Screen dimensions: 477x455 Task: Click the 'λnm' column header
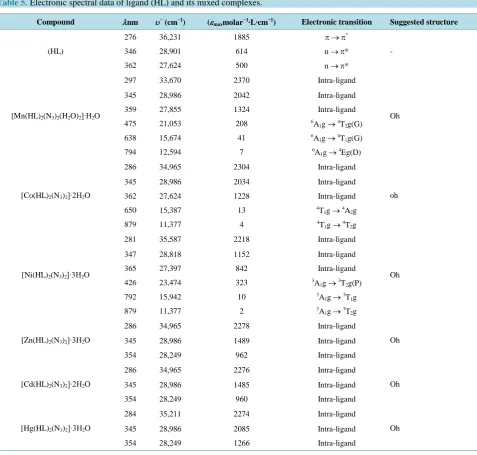tap(130, 22)
